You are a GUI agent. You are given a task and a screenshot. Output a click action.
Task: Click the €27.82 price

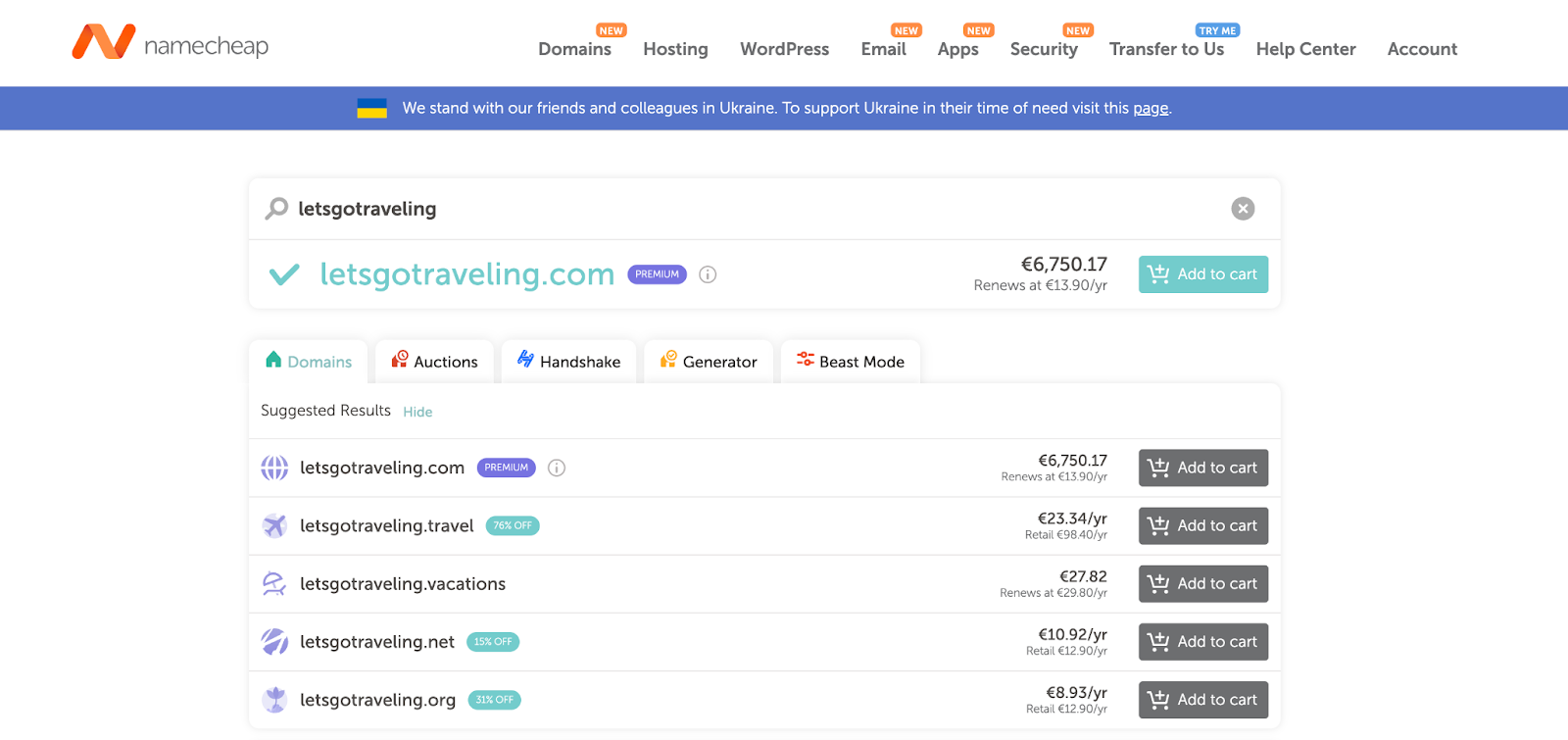coord(1083,576)
